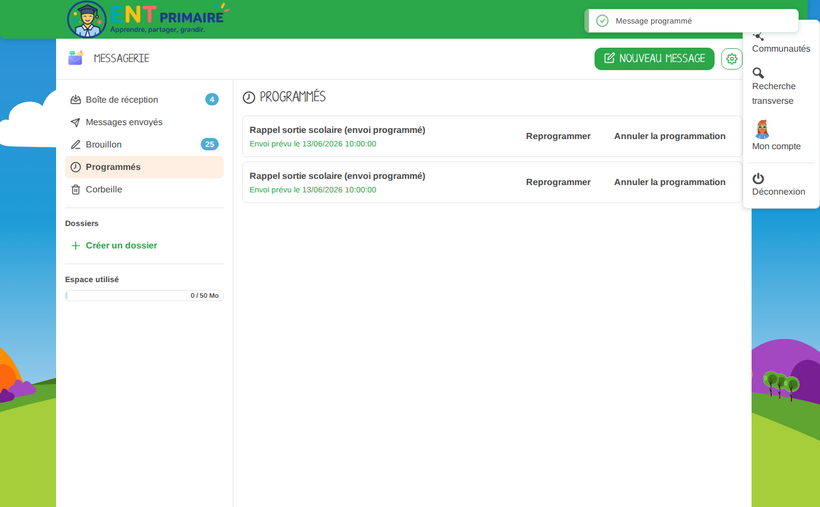Viewport: 820px width, 507px height.
Task: Annuler la programmation of first message
Action: tap(669, 136)
